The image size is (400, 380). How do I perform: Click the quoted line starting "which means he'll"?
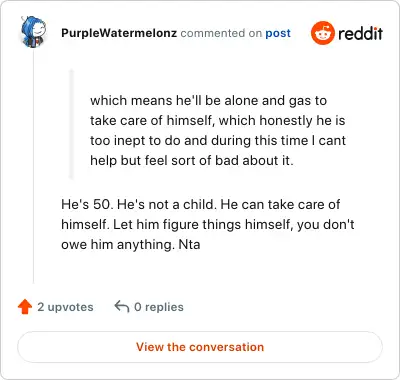pyautogui.click(x=208, y=101)
